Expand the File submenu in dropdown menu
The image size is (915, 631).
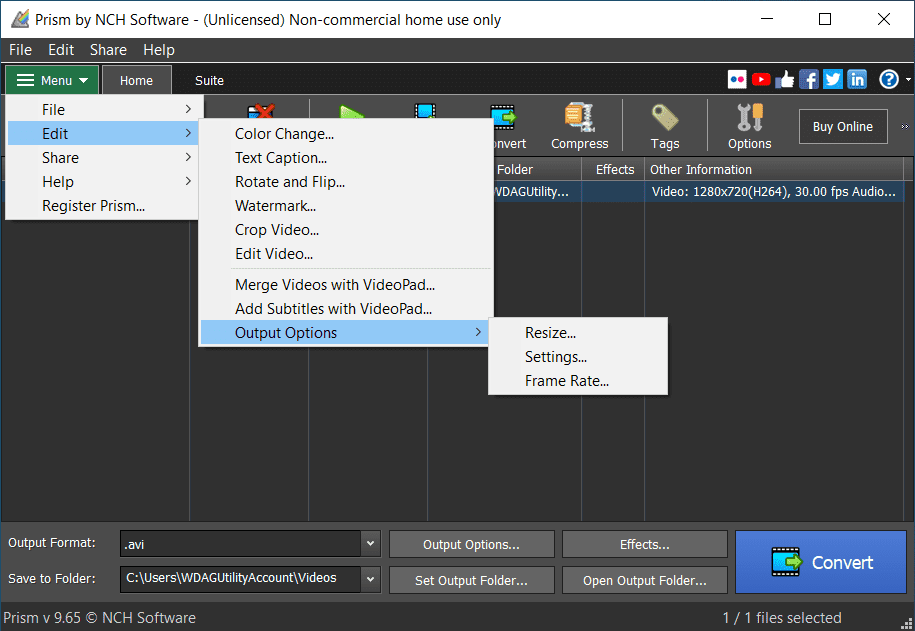coord(103,110)
